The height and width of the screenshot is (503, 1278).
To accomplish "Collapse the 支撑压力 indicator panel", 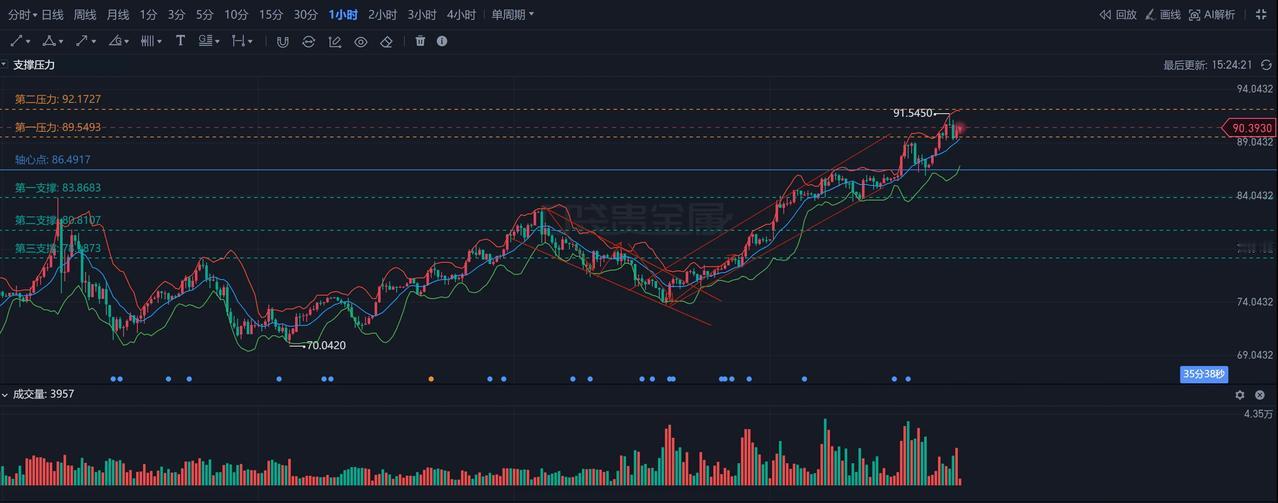I will [4, 64].
